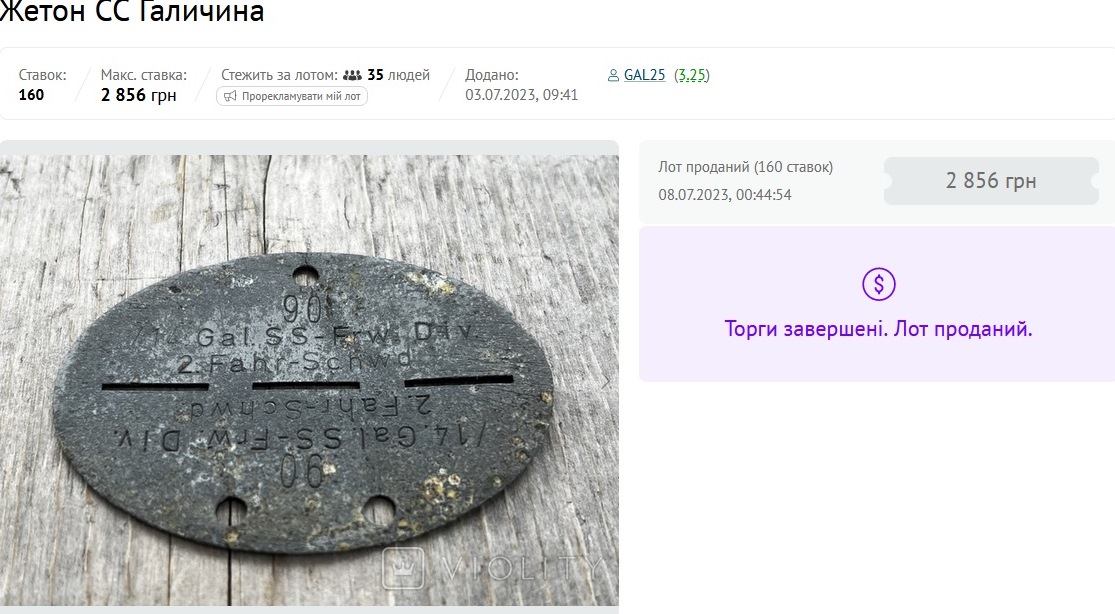Click the Макс. ставка 2 856 грн value

[139, 95]
